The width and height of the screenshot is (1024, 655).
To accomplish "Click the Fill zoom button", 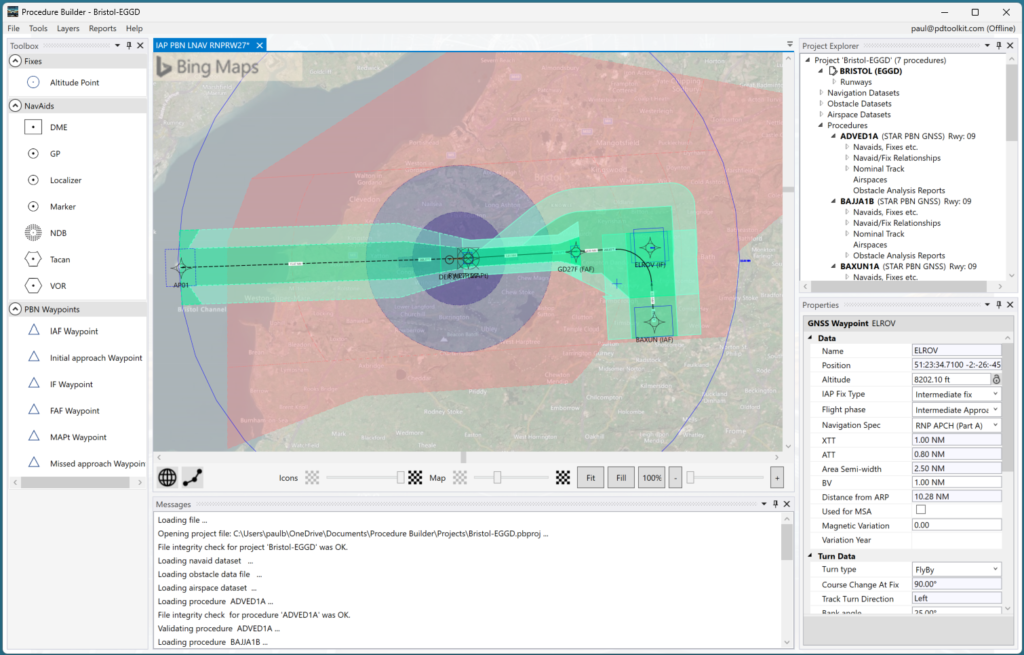I will [621, 477].
